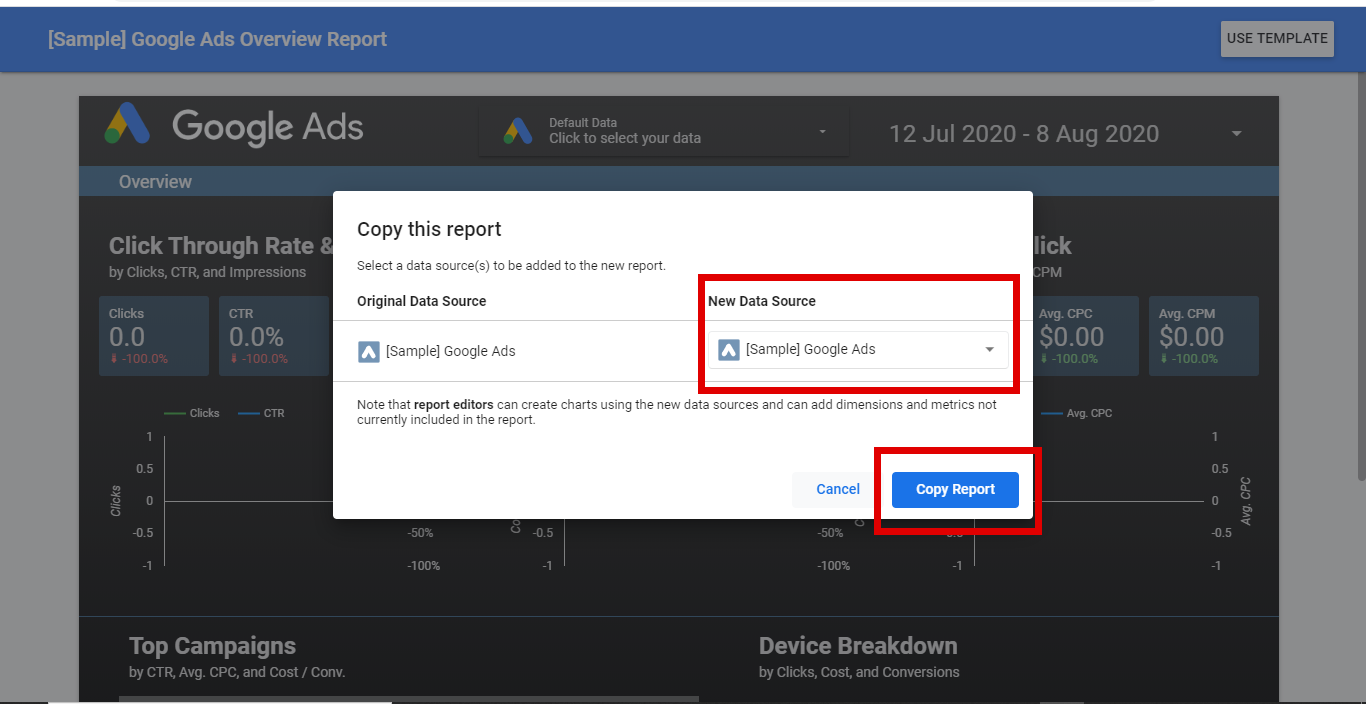This screenshot has height=704, width=1366.
Task: Click the Avg. CPC legend entry in right chart
Action: point(1077,413)
